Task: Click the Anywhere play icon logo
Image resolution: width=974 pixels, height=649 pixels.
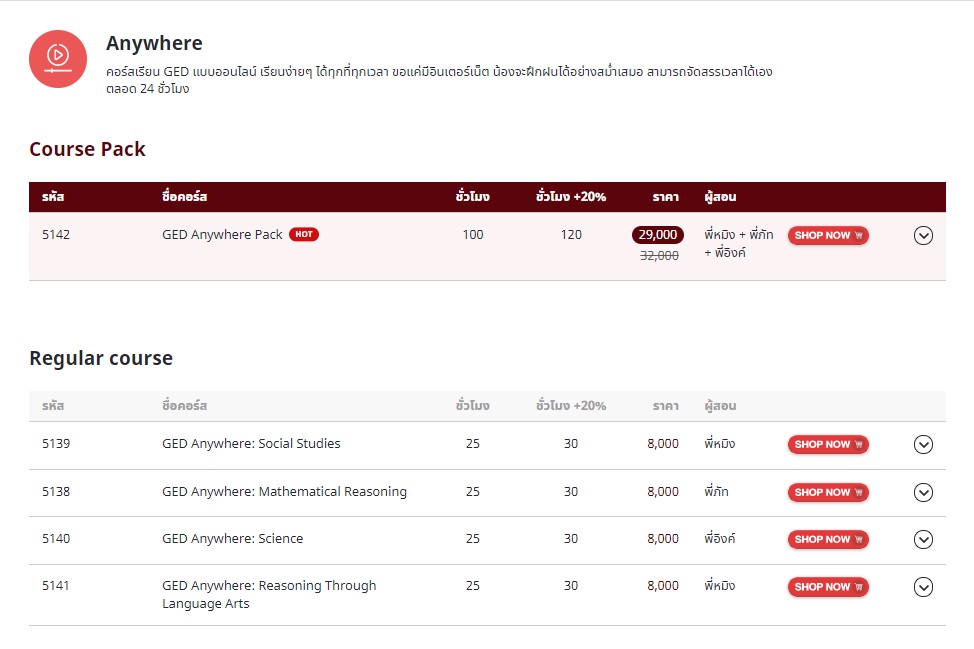Action: pos(58,59)
